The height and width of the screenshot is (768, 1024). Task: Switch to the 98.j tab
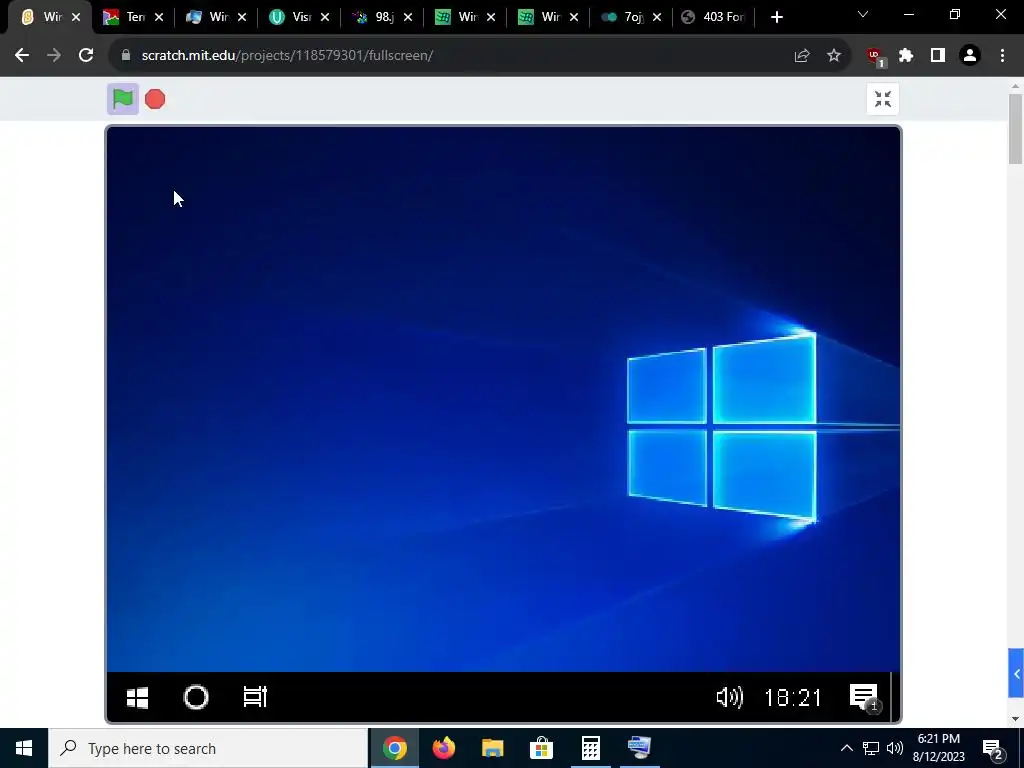point(374,17)
